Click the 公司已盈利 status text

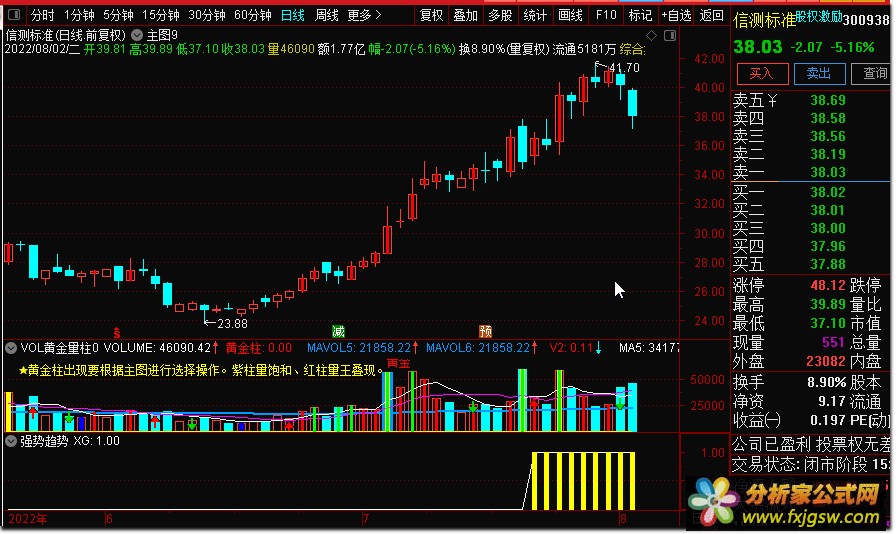pos(771,444)
